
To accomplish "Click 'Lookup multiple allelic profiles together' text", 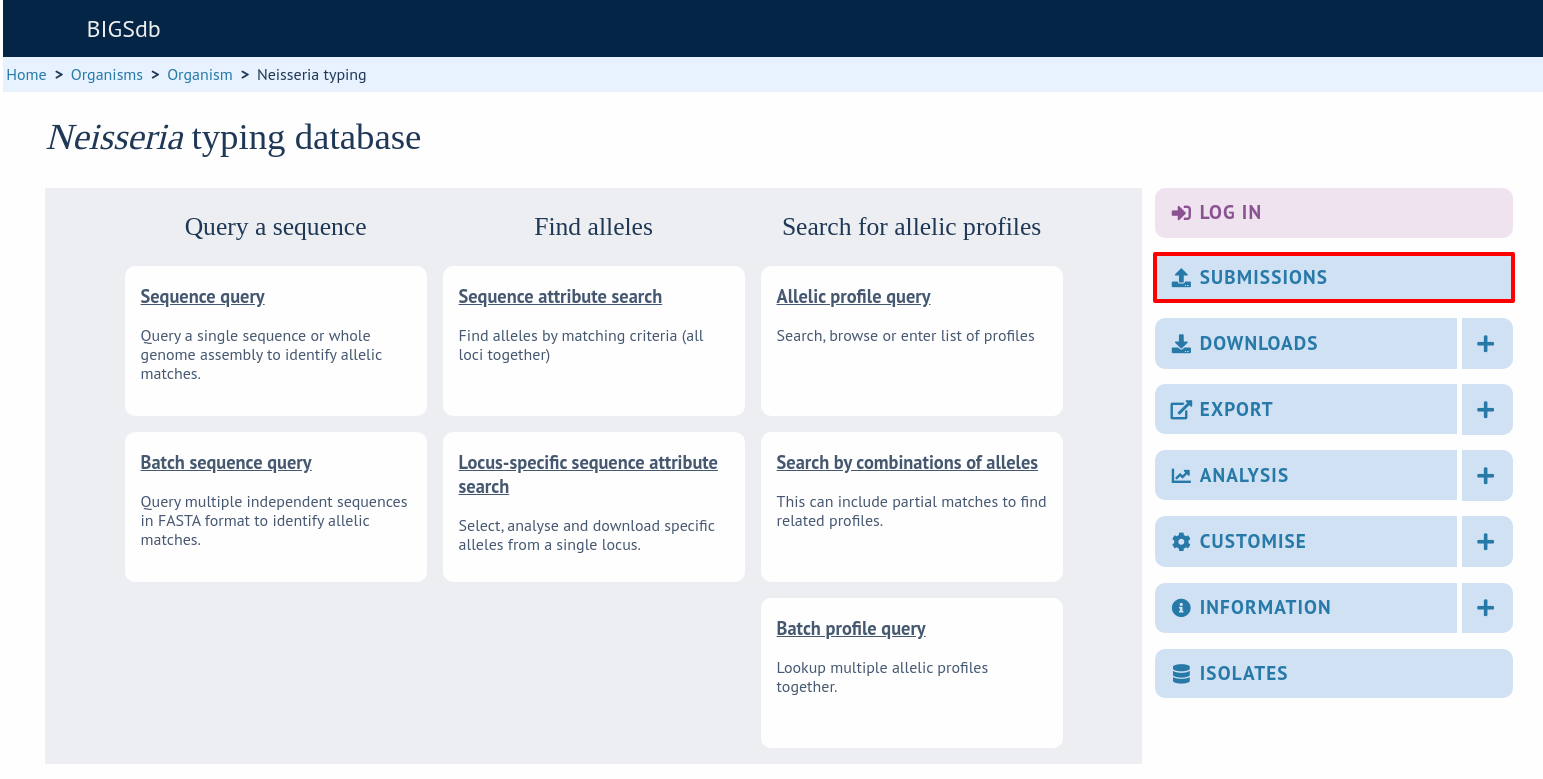I will click(882, 677).
